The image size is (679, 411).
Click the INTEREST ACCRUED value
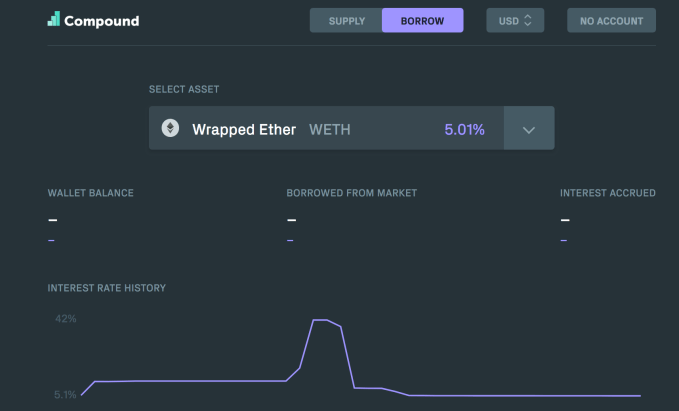point(565,220)
